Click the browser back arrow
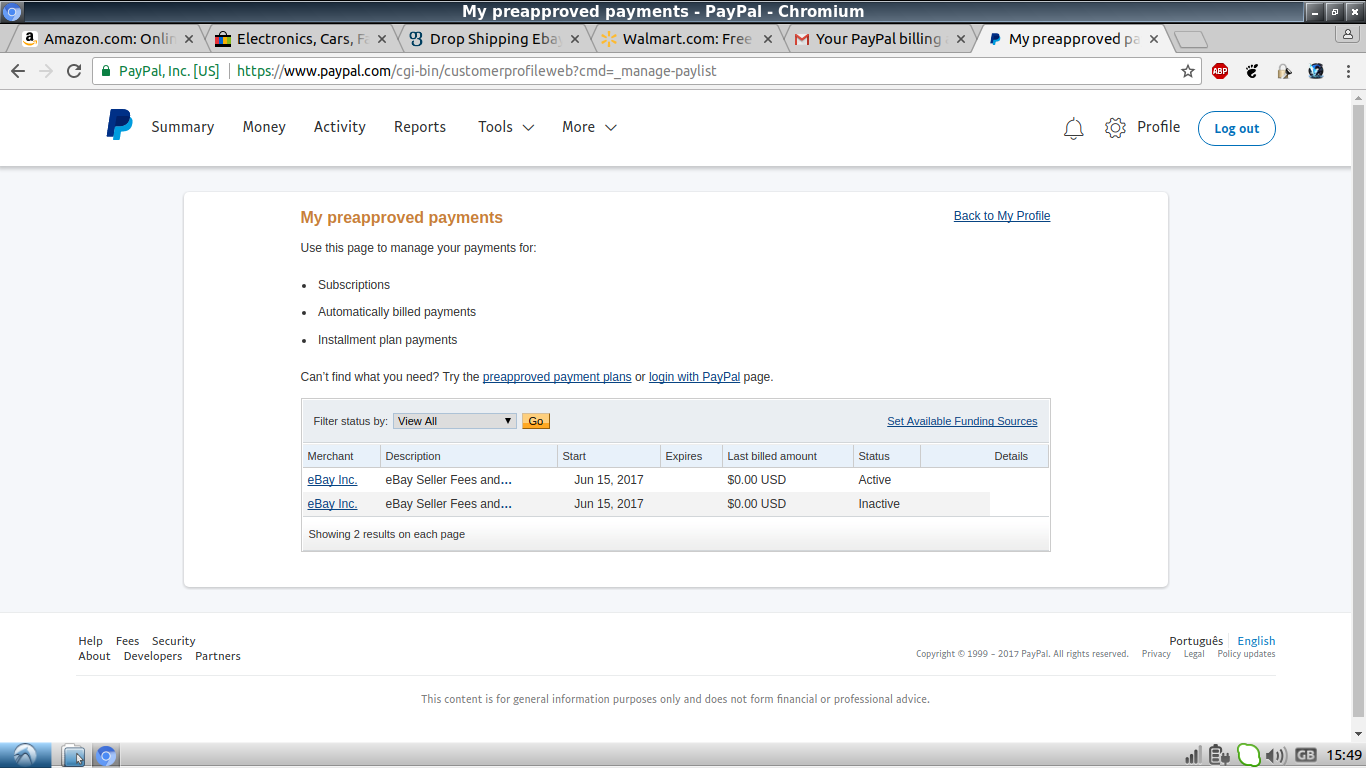The image size is (1366, 768). (x=18, y=71)
